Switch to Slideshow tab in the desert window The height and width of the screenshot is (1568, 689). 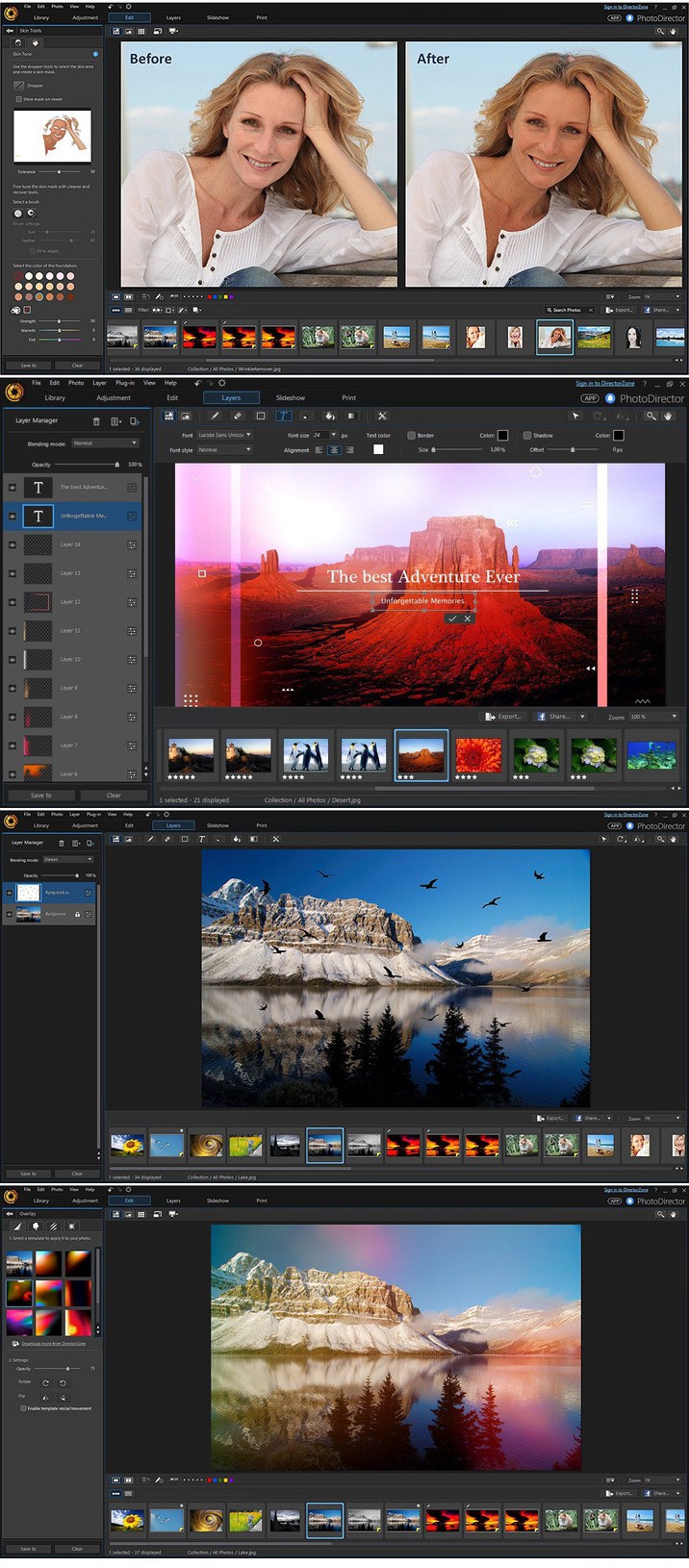point(291,397)
